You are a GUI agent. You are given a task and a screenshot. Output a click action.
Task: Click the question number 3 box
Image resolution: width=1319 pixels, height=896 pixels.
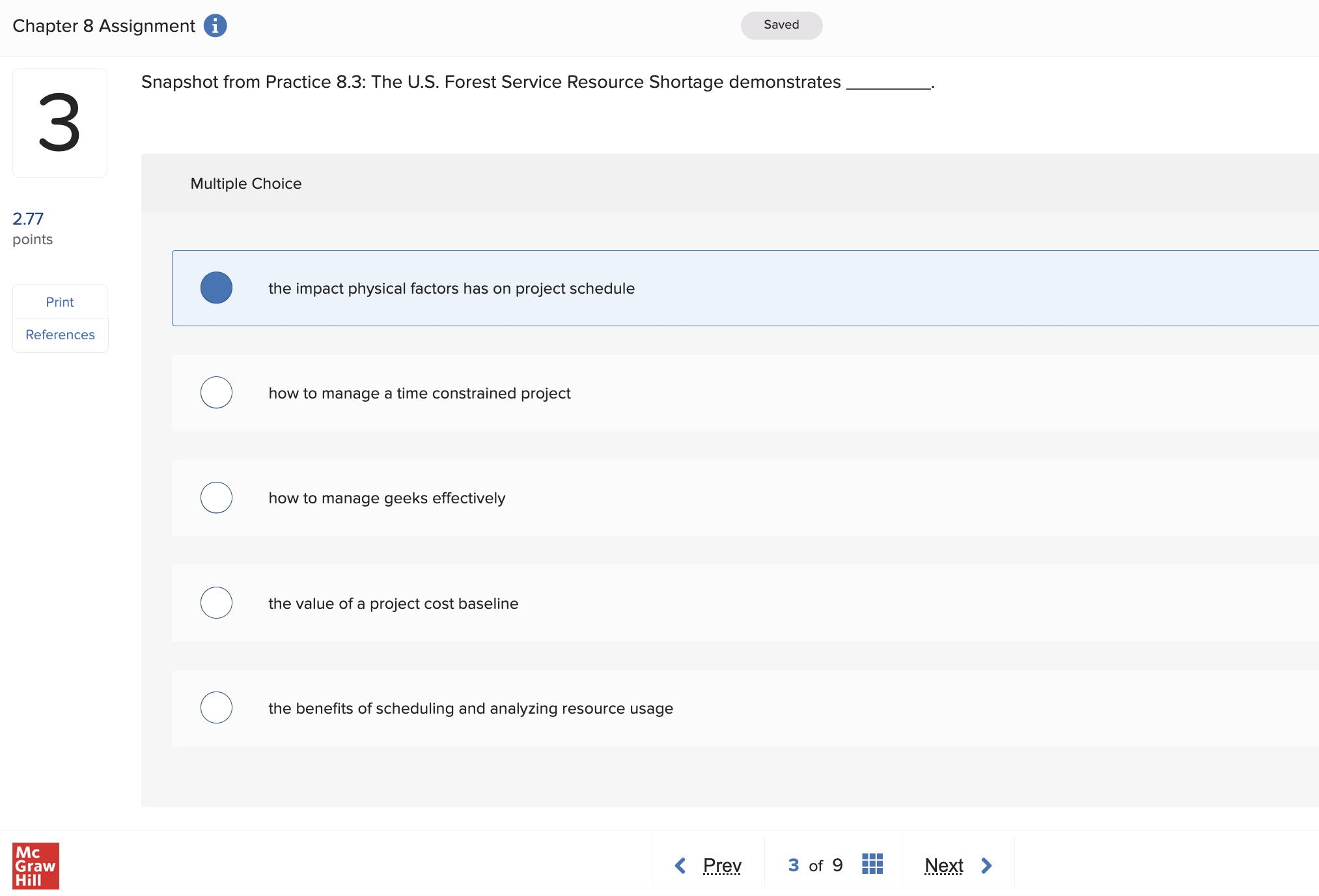pos(60,123)
